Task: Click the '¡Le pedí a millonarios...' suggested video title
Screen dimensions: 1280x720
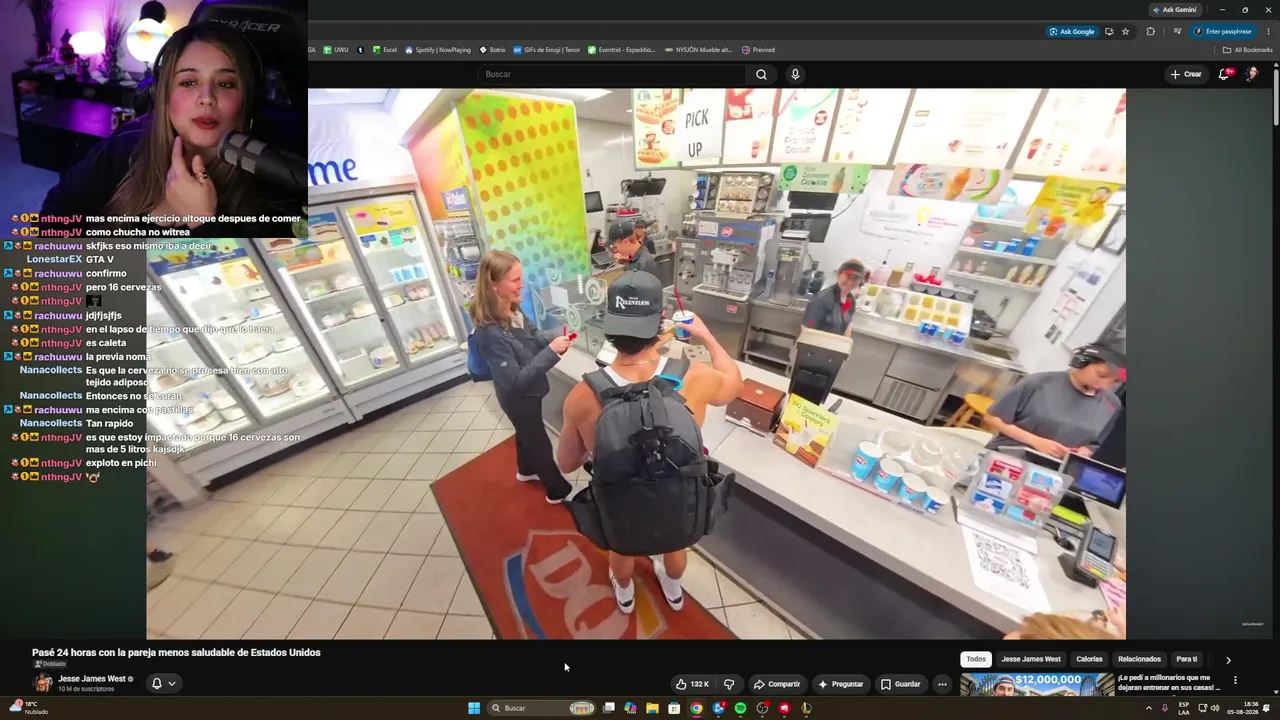Action: tap(1169, 682)
